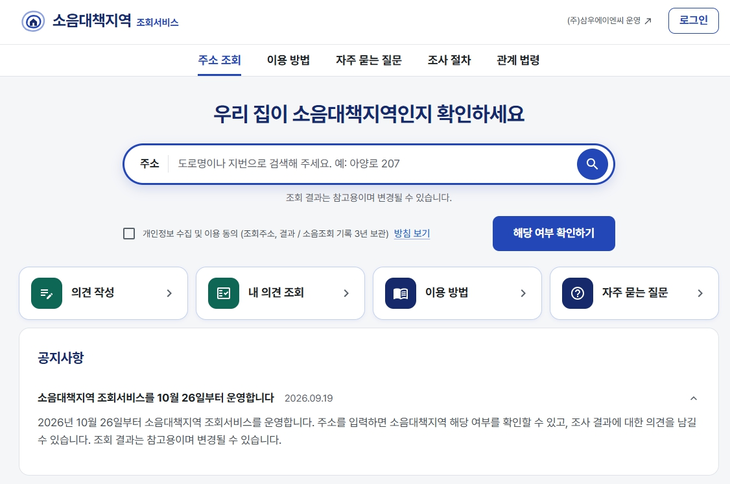The width and height of the screenshot is (730, 484).
Task: Click the 공지사항 heading
Action: coord(61,357)
